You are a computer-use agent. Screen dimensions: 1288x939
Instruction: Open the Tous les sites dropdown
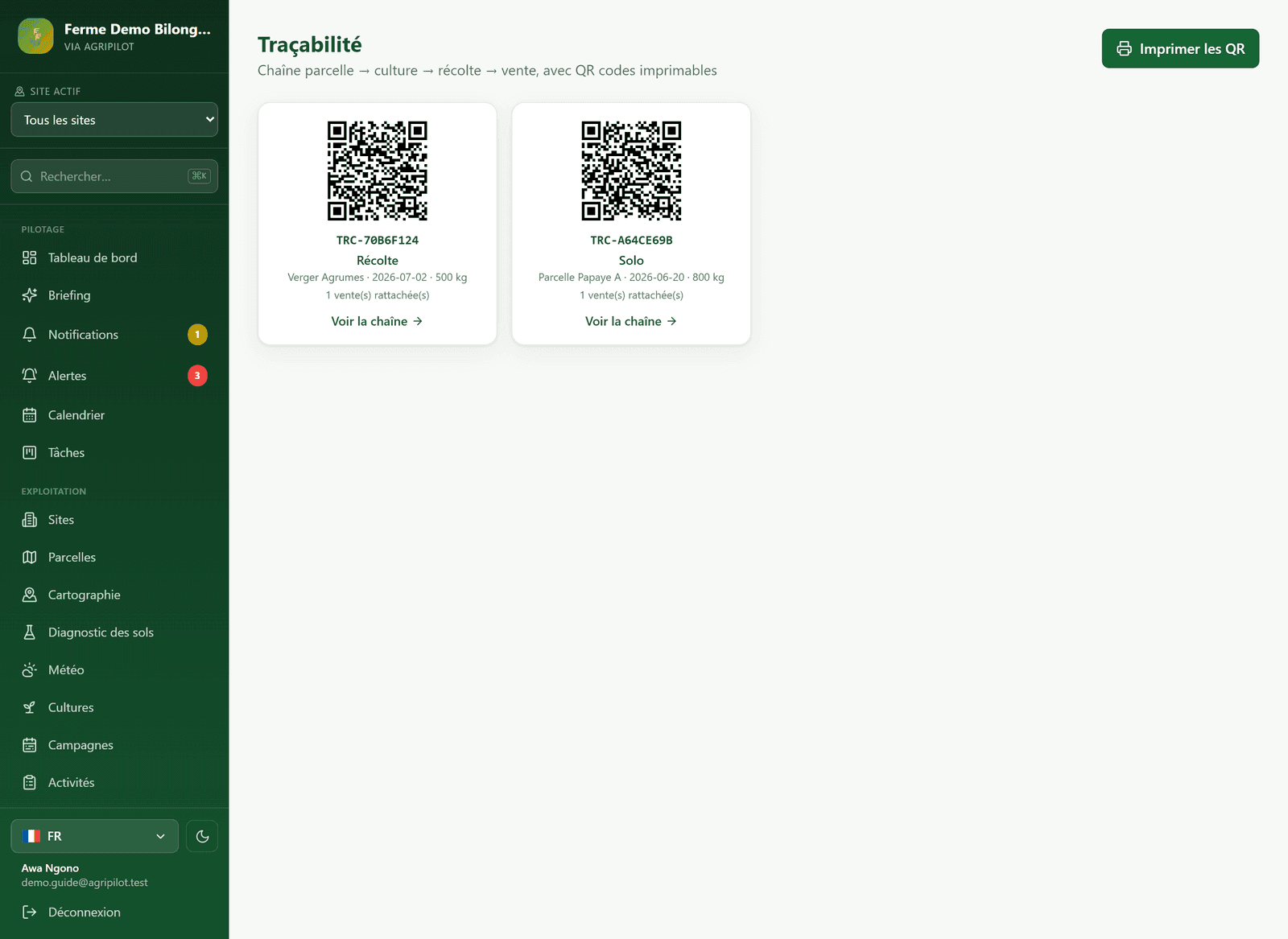tap(114, 120)
